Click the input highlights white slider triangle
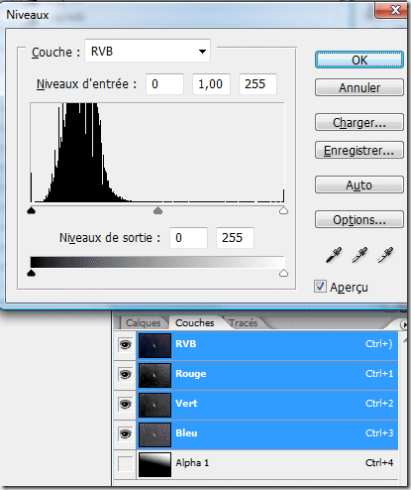 tap(283, 210)
